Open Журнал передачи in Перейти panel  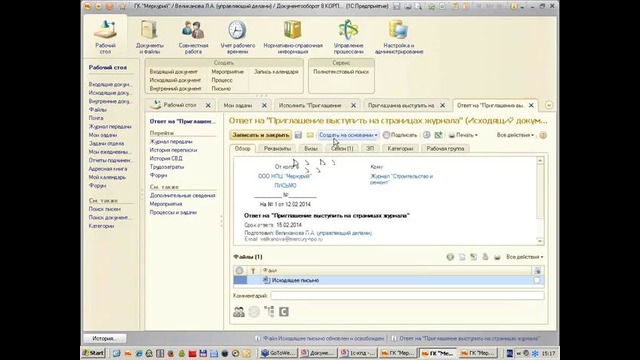171,141
